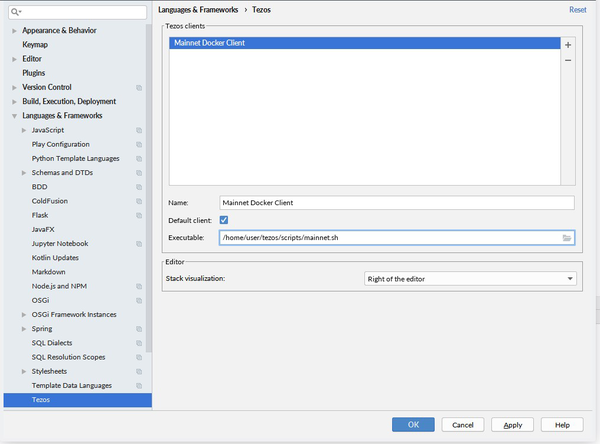Expand the Spring subsection
Image resolution: width=600 pixels, height=444 pixels.
point(24,329)
